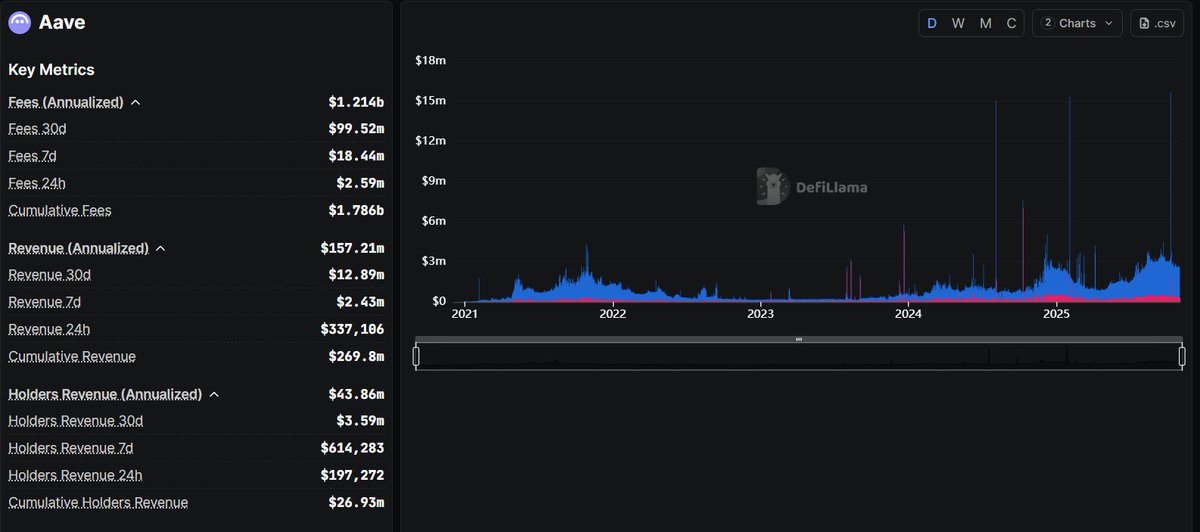Screen dimensions: 1200x532
Task: Click the $2.59m fees 24h value
Action: click(x=360, y=183)
